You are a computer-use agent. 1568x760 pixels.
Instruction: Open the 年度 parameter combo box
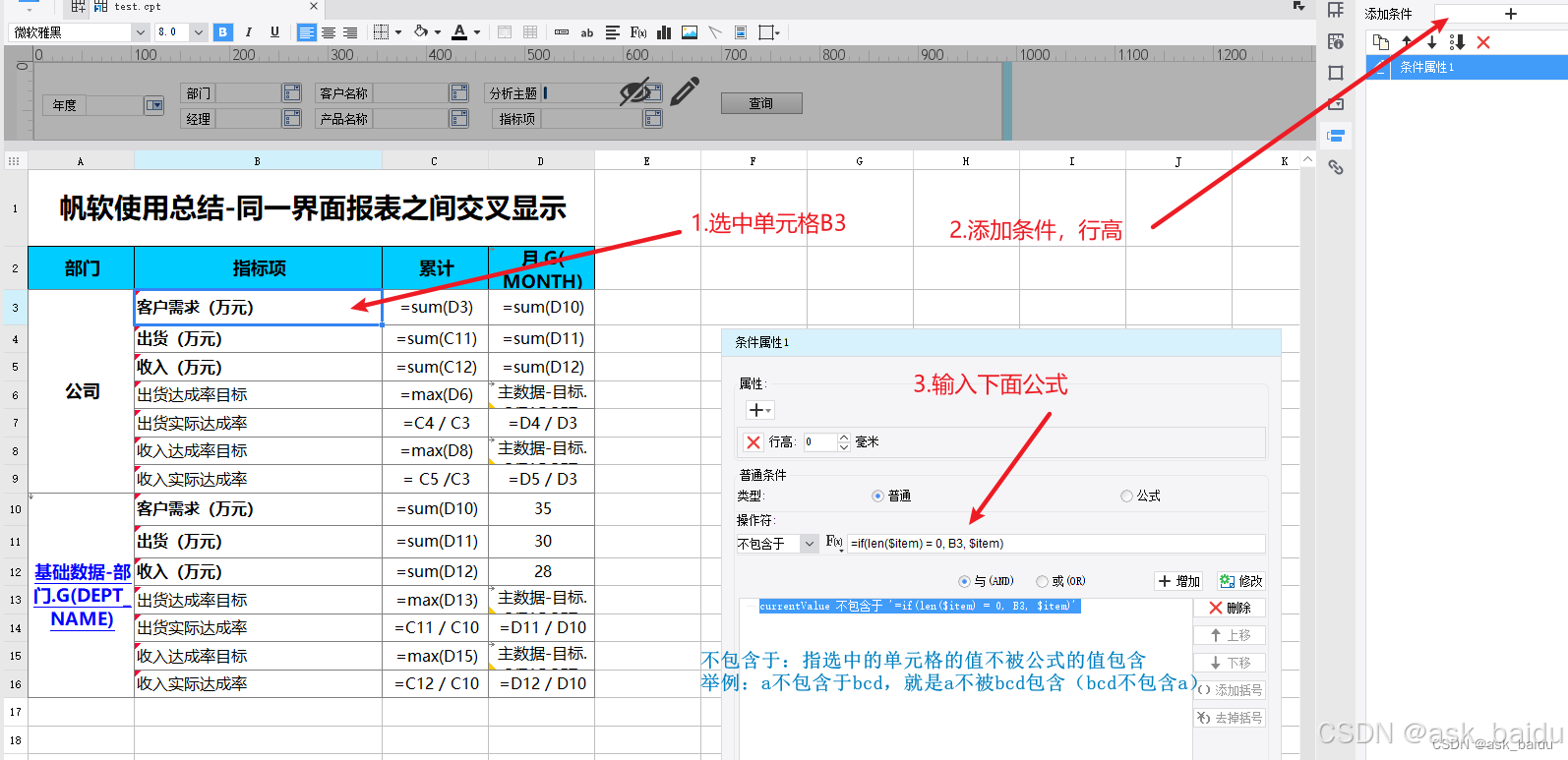coord(154,105)
